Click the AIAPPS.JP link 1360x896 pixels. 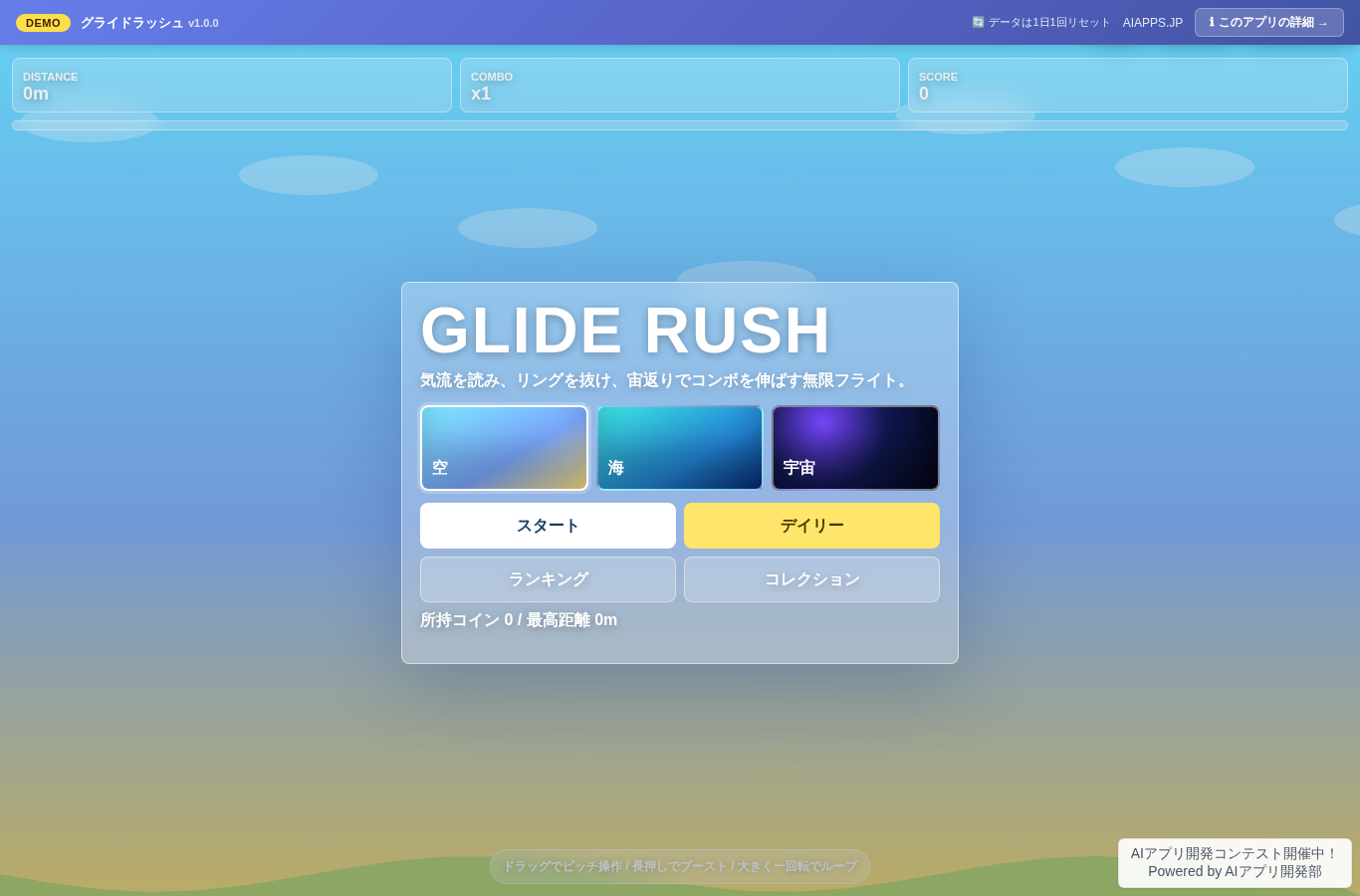[1153, 23]
